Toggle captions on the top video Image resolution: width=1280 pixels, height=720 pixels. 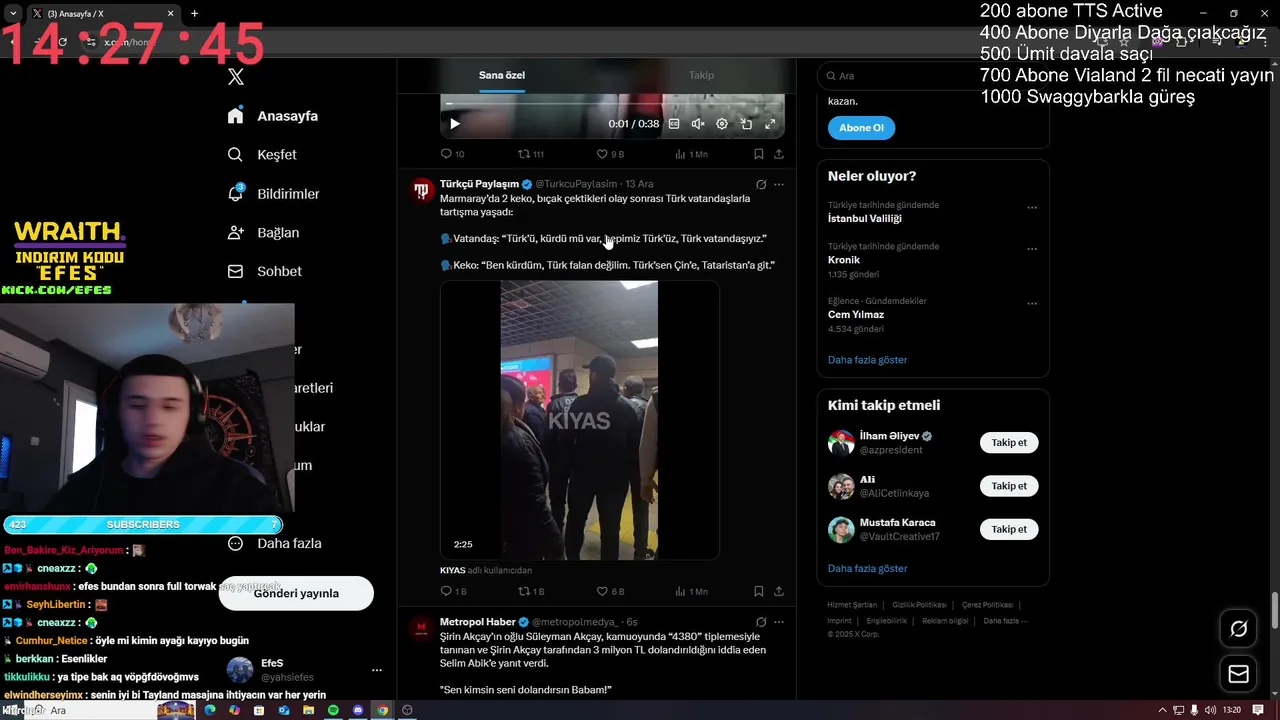[674, 124]
